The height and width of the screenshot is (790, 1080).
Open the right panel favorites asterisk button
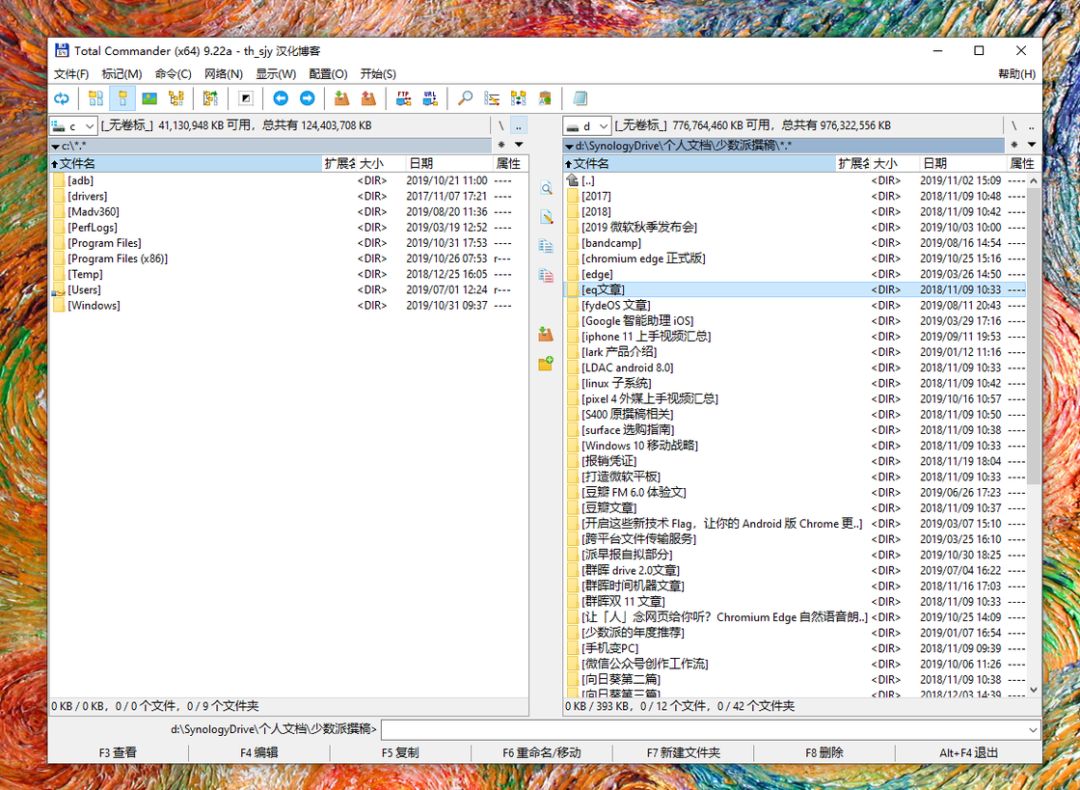point(1015,145)
